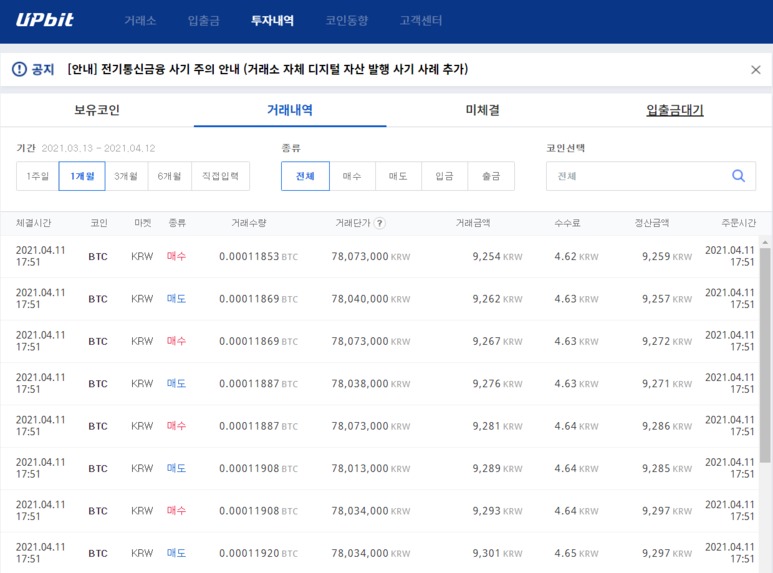Click unit price 78,038,000 KRW

coord(371,384)
